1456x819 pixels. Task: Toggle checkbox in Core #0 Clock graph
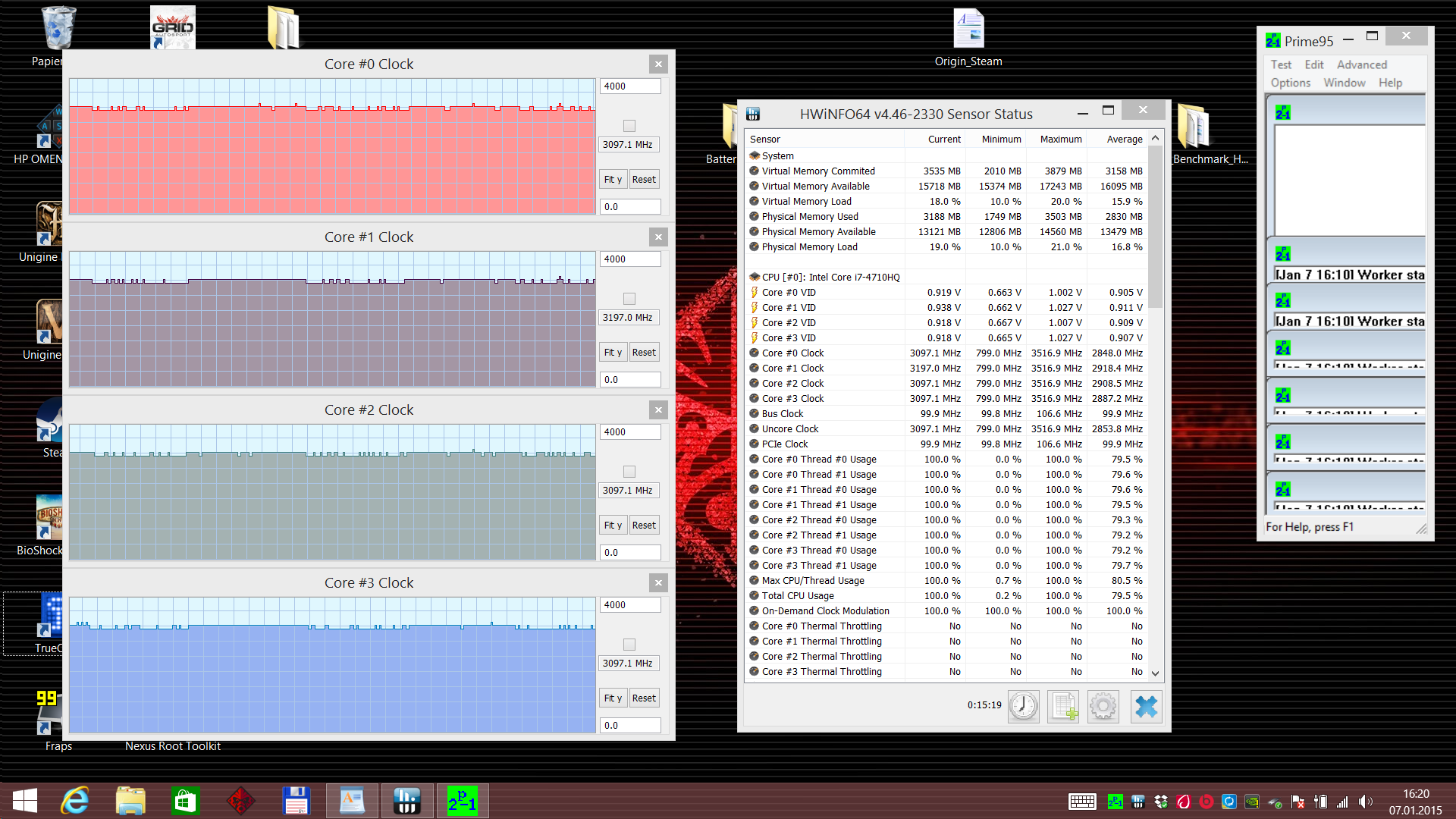(629, 126)
